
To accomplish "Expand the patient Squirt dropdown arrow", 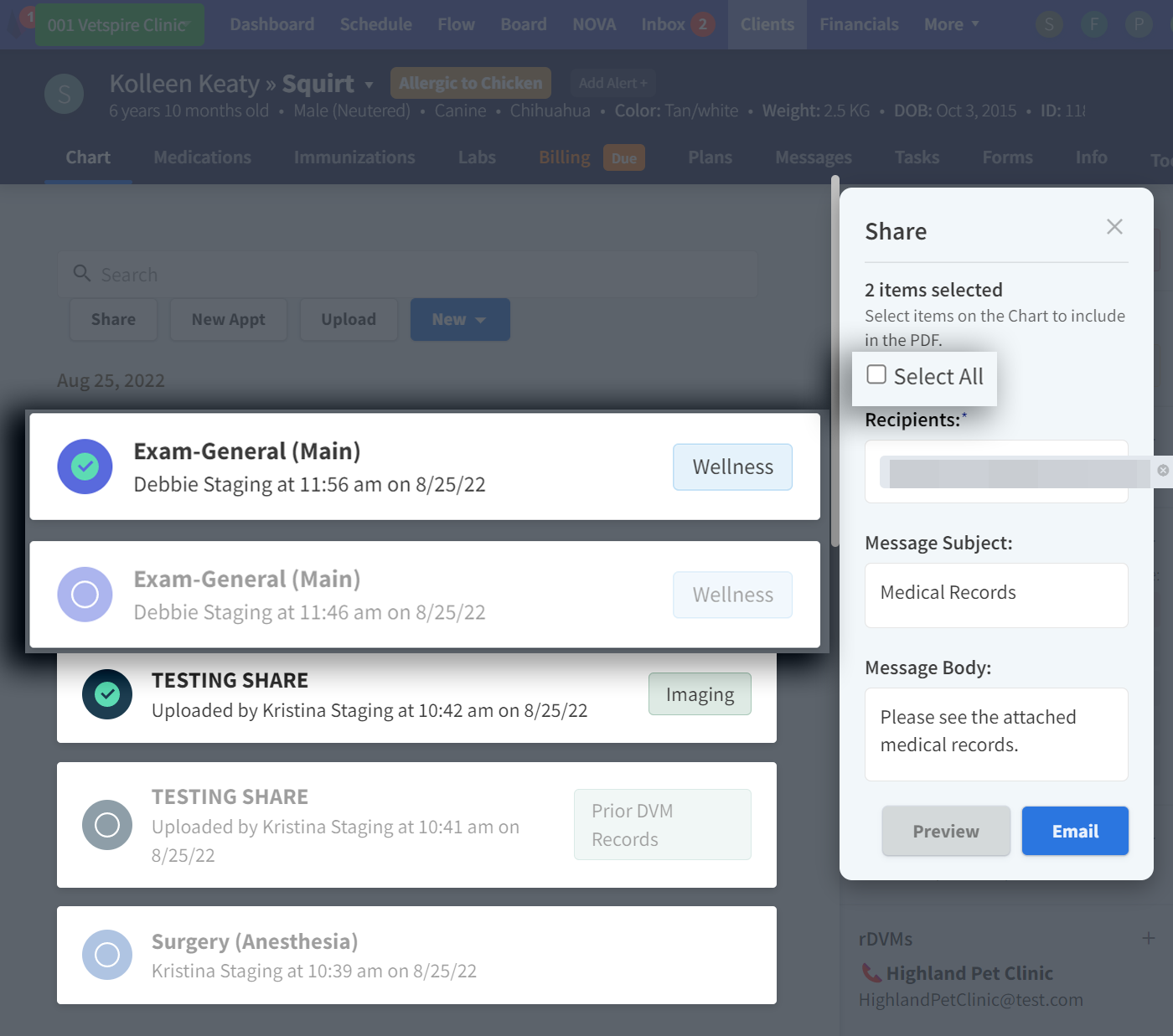I will 369,85.
